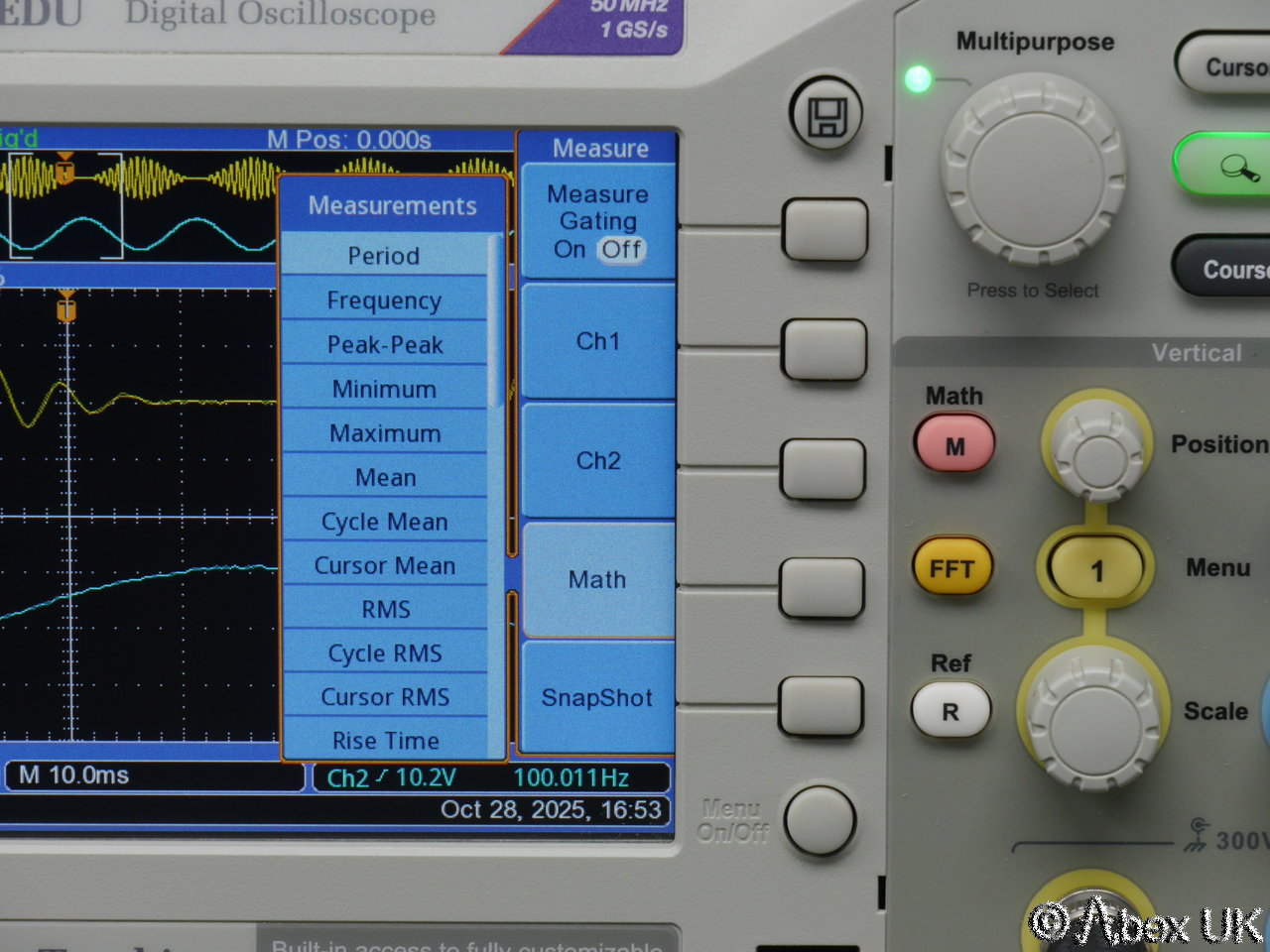This screenshot has height=952, width=1270.
Task: Select Ch2 as measurement source
Action: point(597,461)
